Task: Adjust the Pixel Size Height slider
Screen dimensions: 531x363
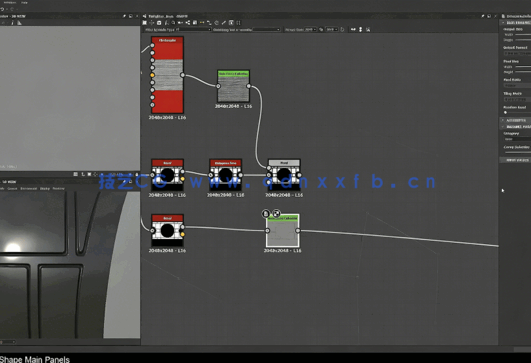Action: click(x=523, y=72)
